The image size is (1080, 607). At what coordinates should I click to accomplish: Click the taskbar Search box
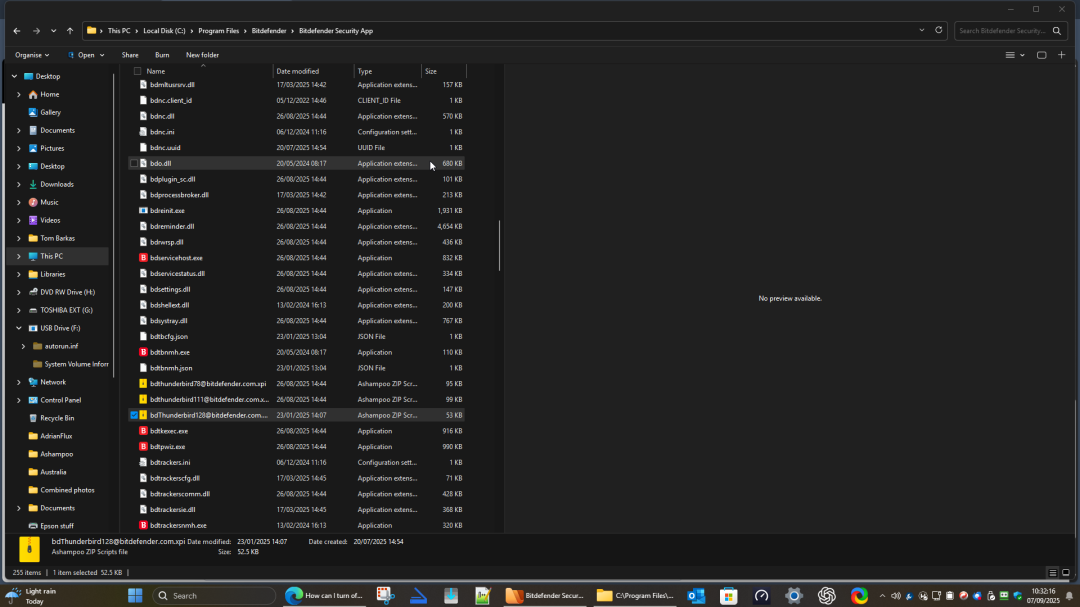214,596
